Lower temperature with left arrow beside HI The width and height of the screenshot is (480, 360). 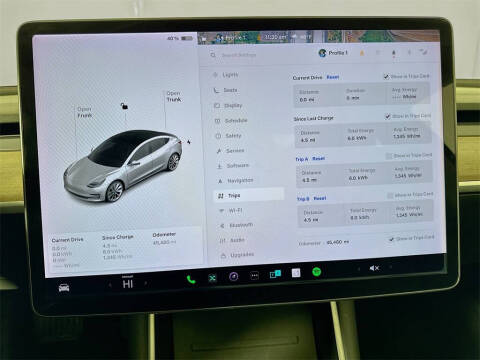click(x=110, y=284)
